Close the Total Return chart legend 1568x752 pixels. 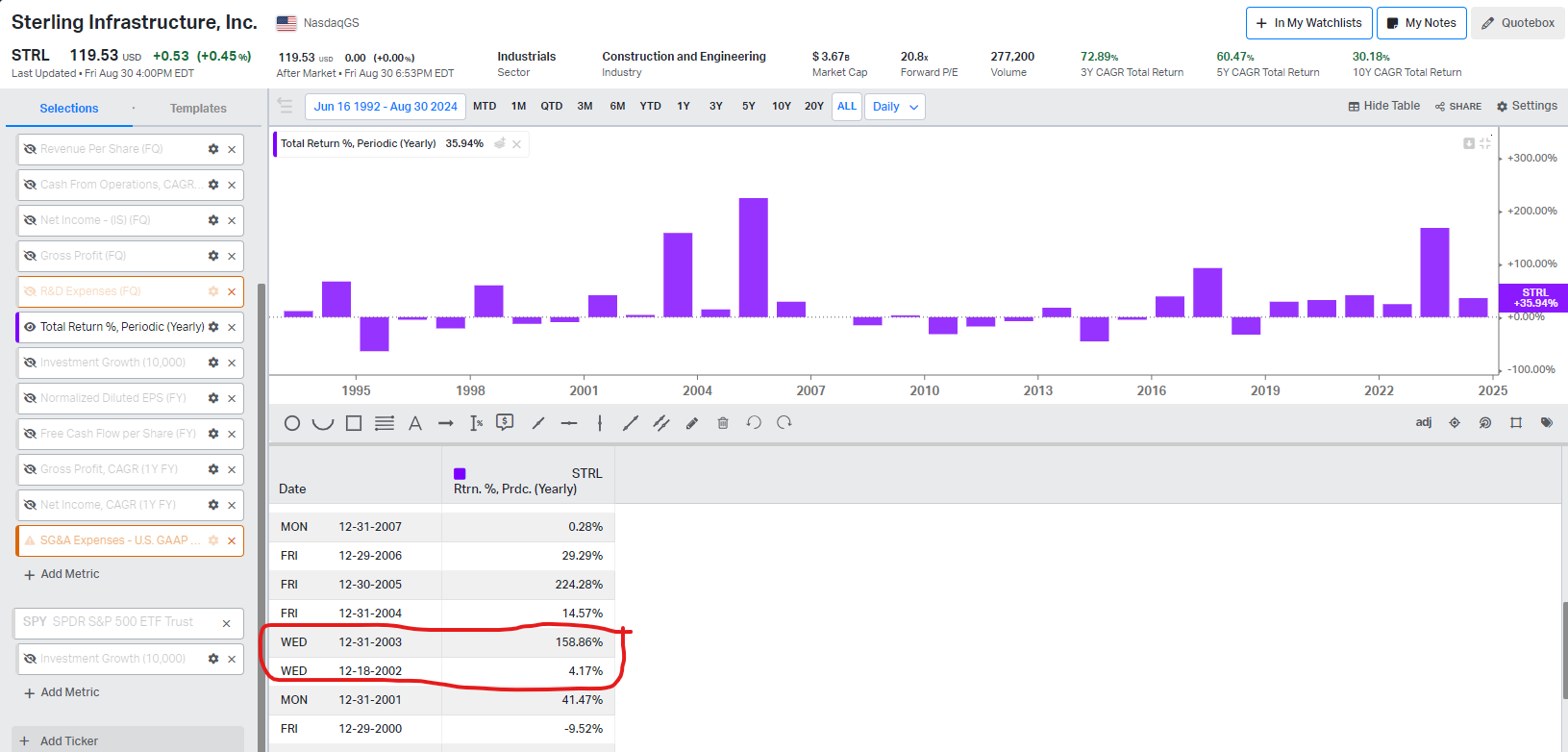point(517,144)
